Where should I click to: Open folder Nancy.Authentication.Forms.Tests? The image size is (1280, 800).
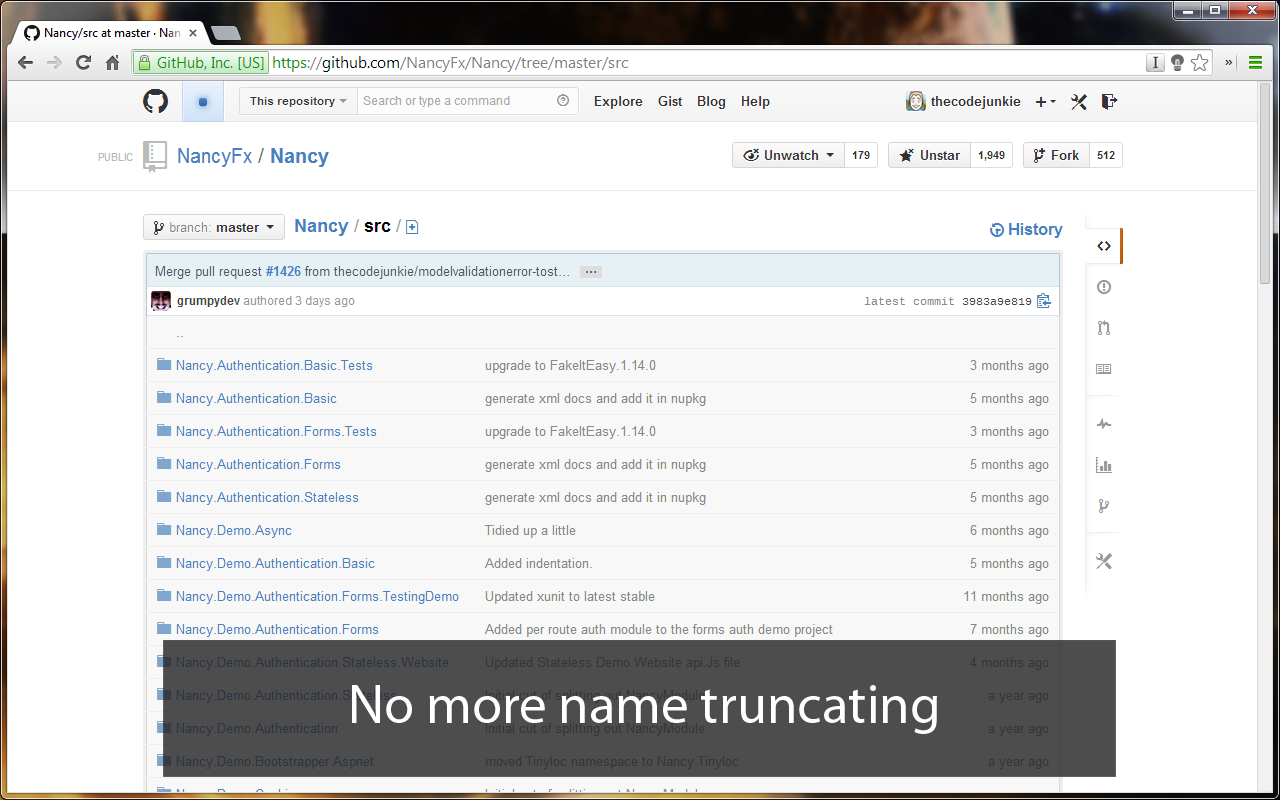[276, 431]
